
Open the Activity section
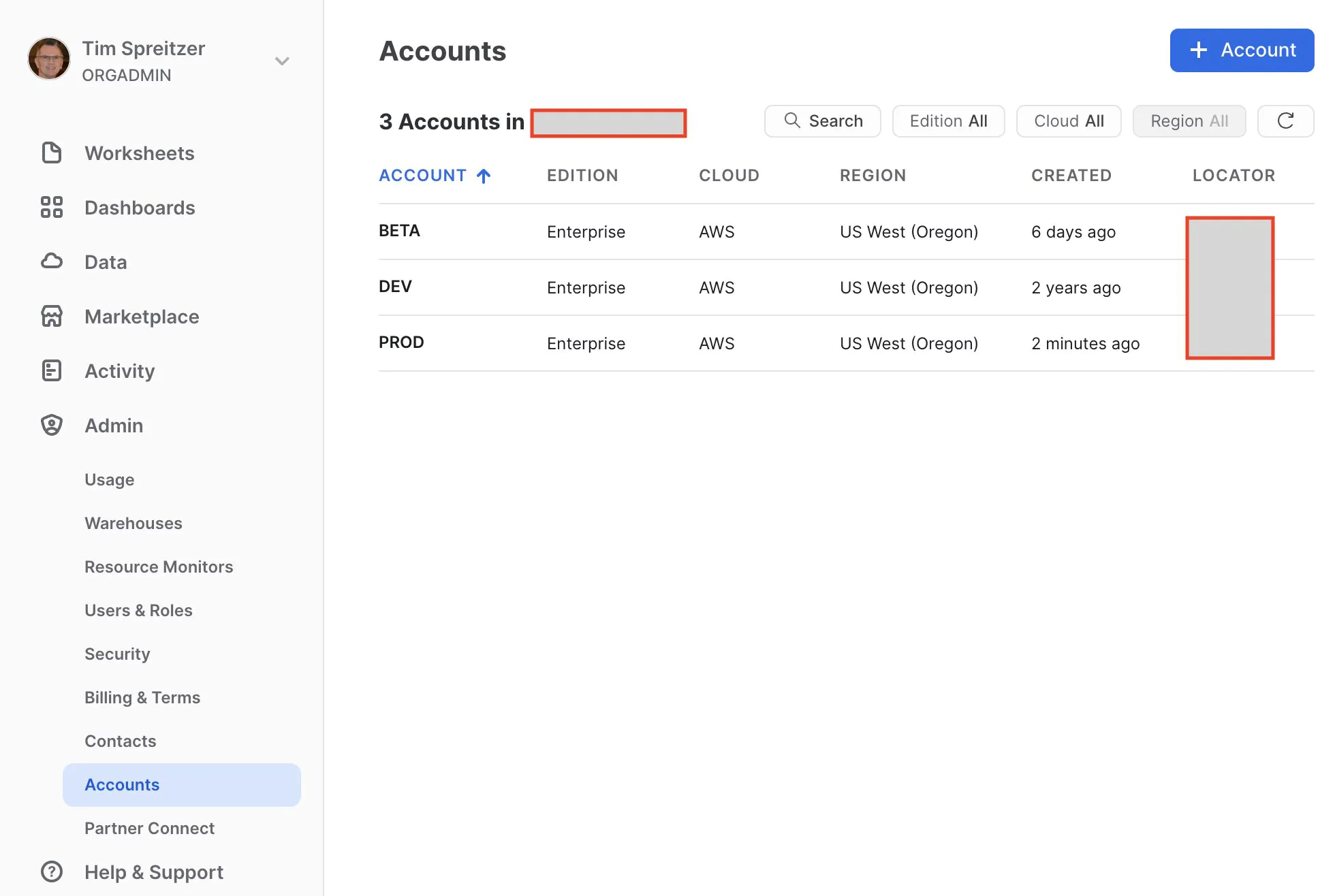click(120, 371)
